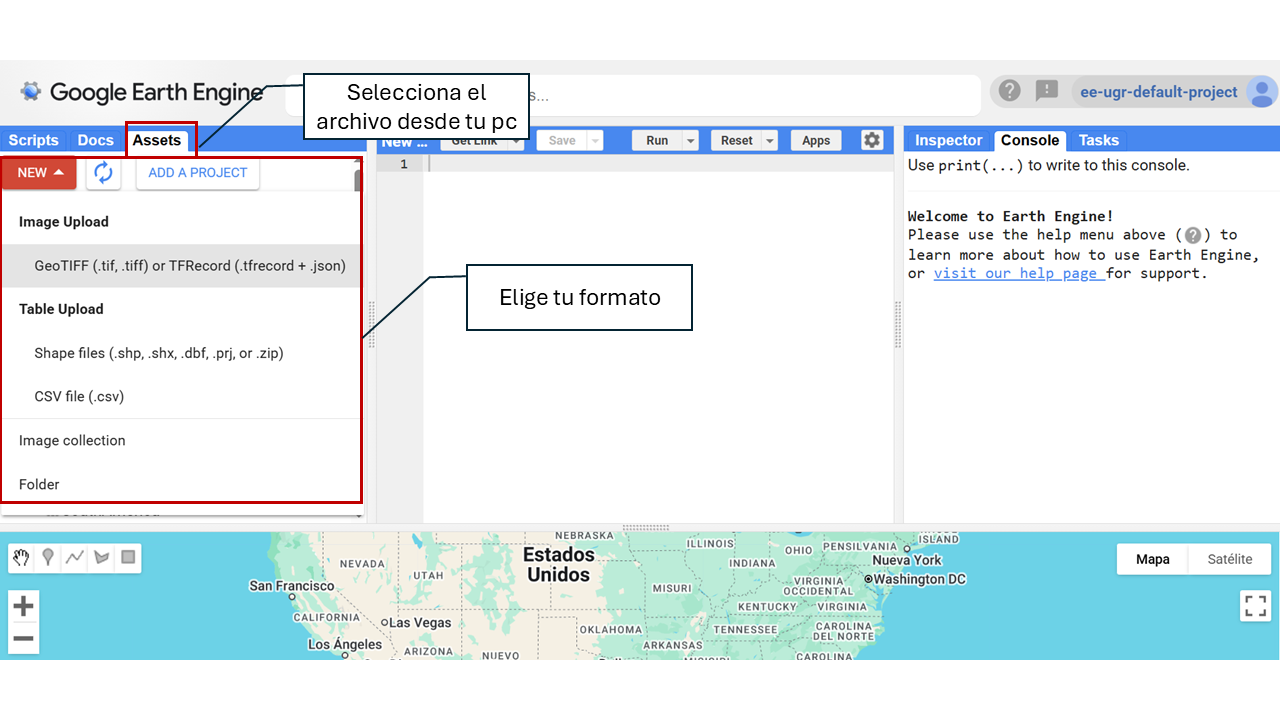Collapse the NEW asset menu
1280x720 pixels.
[x=39, y=173]
